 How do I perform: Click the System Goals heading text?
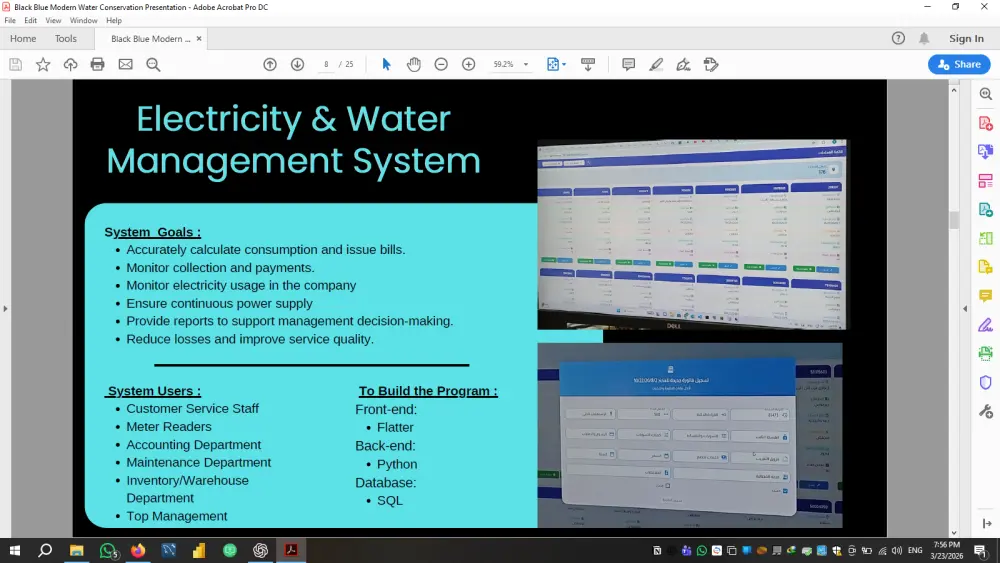point(152,232)
